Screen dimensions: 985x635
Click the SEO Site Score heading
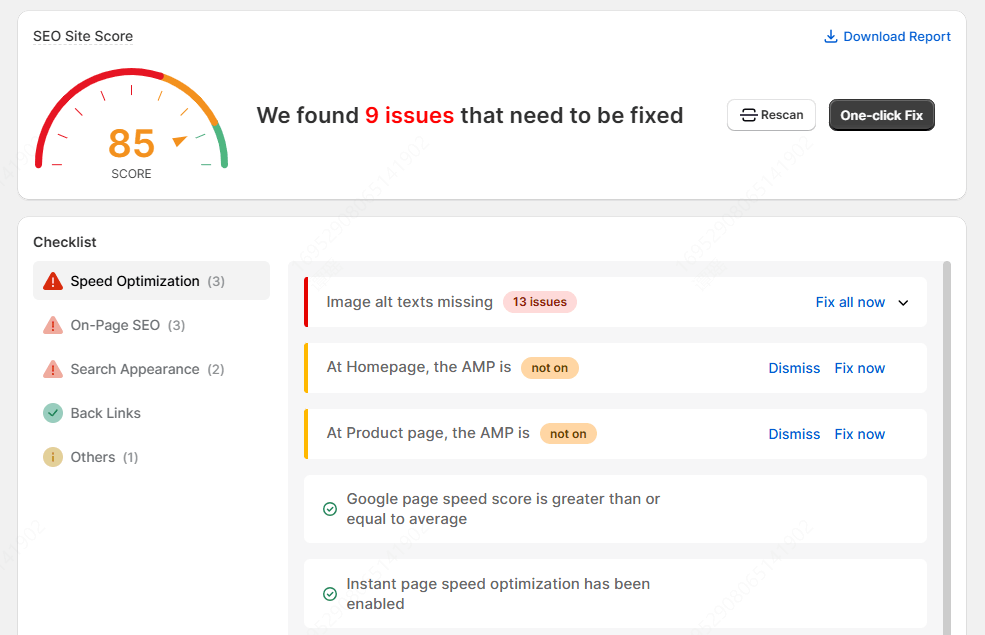pos(83,36)
